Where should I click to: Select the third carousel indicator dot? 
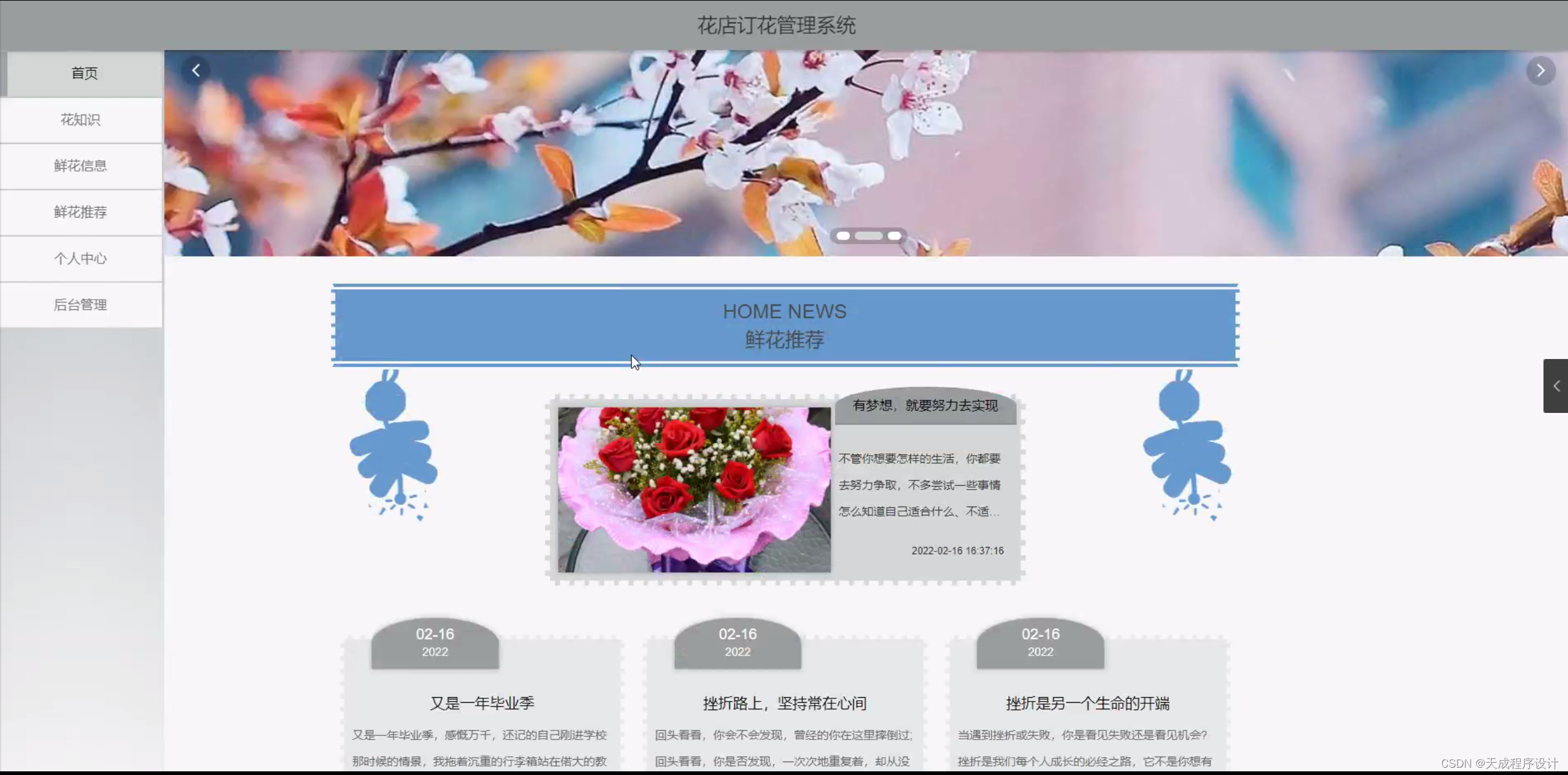[894, 236]
